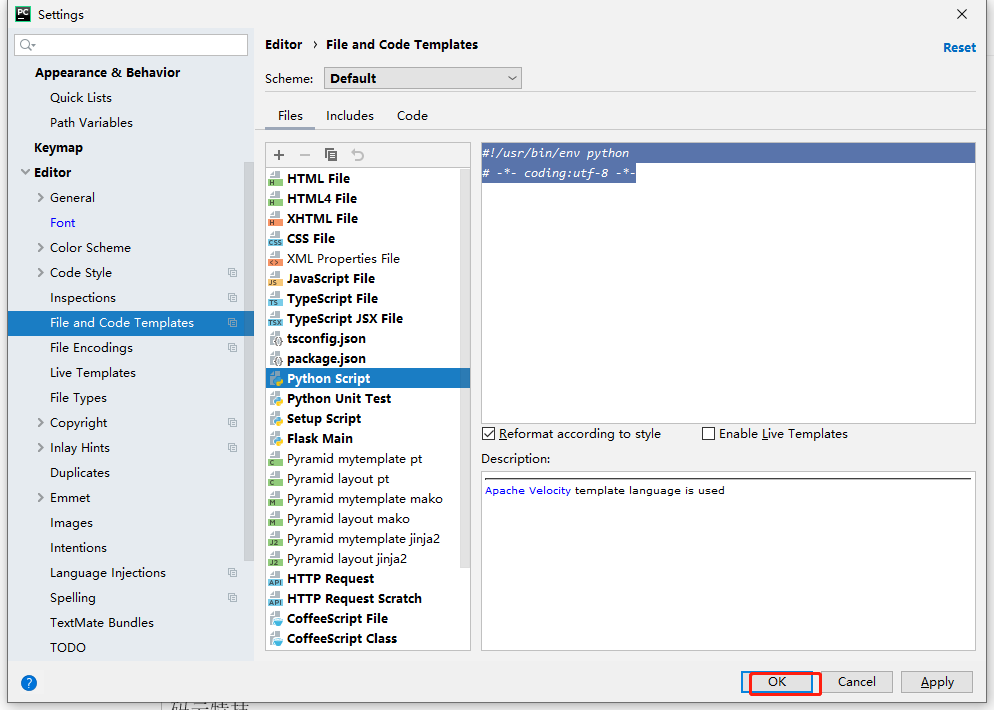Viewport: 994px width, 710px height.
Task: Click the project-level icon beside File Encodings
Action: pyautogui.click(x=233, y=348)
